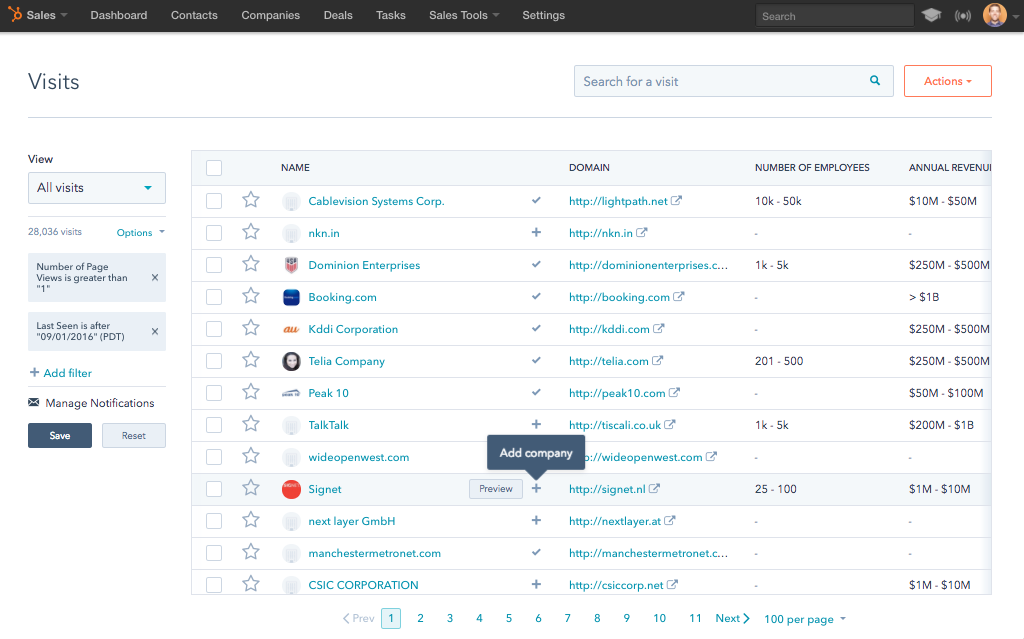Save the current view settings
Screen dimensions: 1024x639
click(x=59, y=435)
